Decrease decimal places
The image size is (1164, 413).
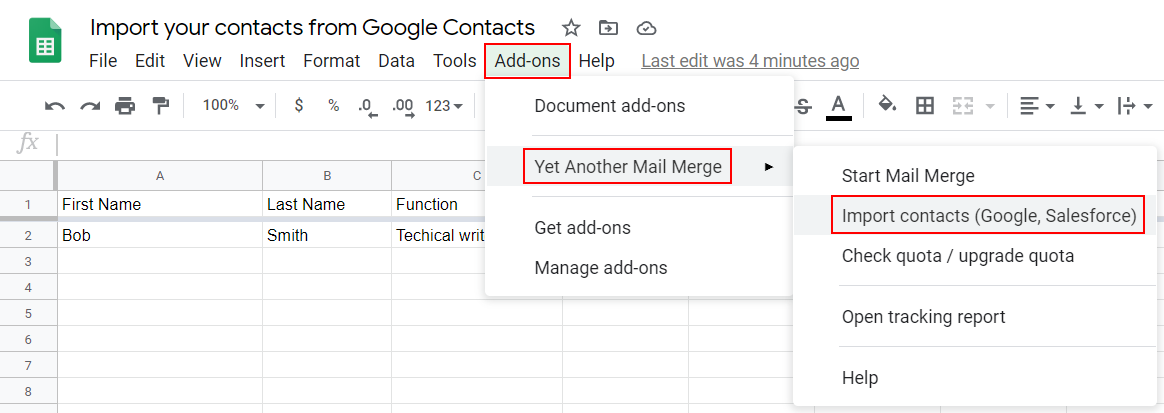click(x=367, y=105)
